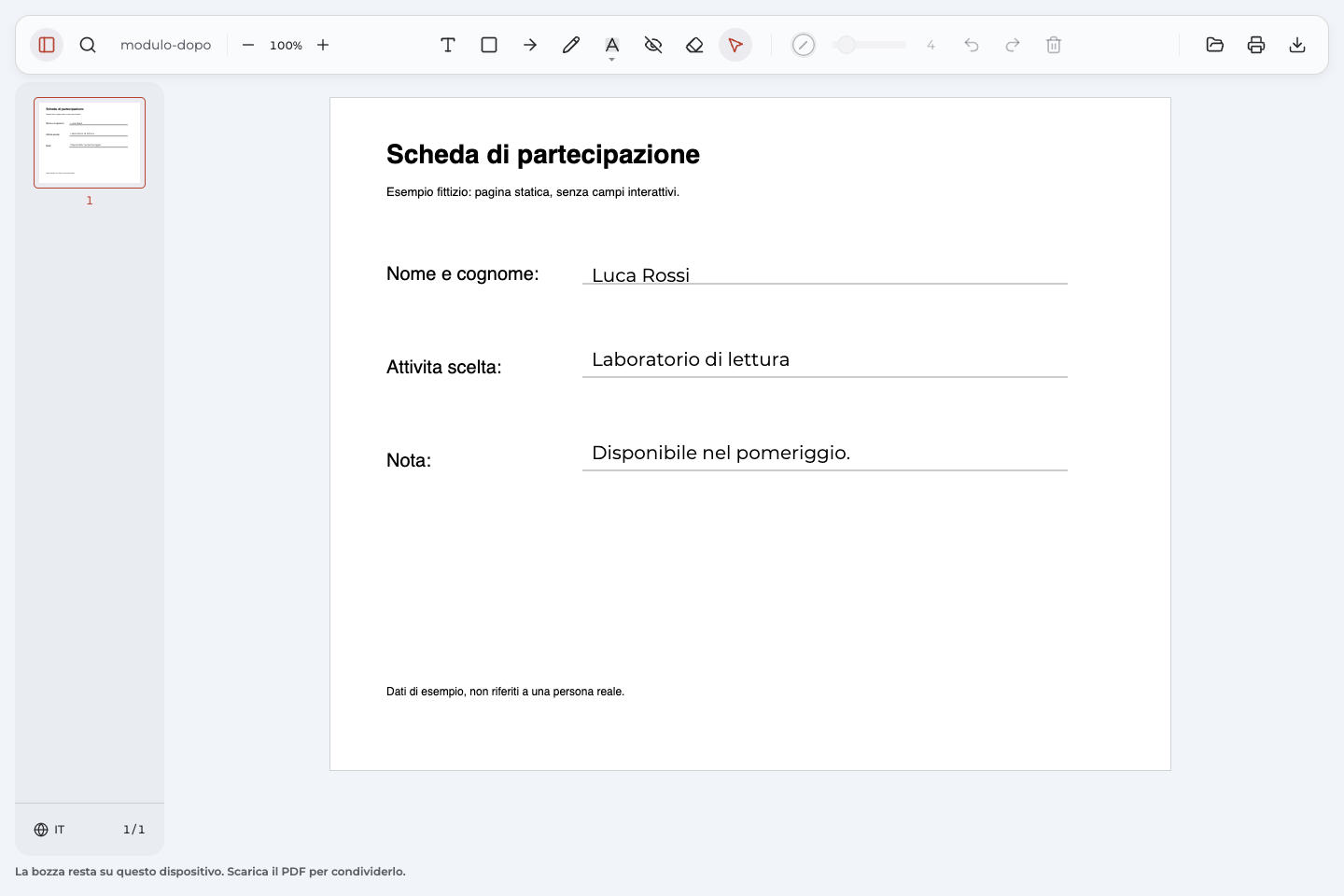Undo the last action

click(972, 45)
